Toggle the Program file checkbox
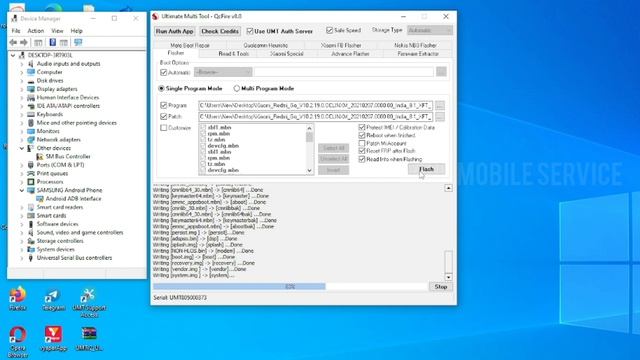Screen dimensions: 640x360 pos(164,105)
